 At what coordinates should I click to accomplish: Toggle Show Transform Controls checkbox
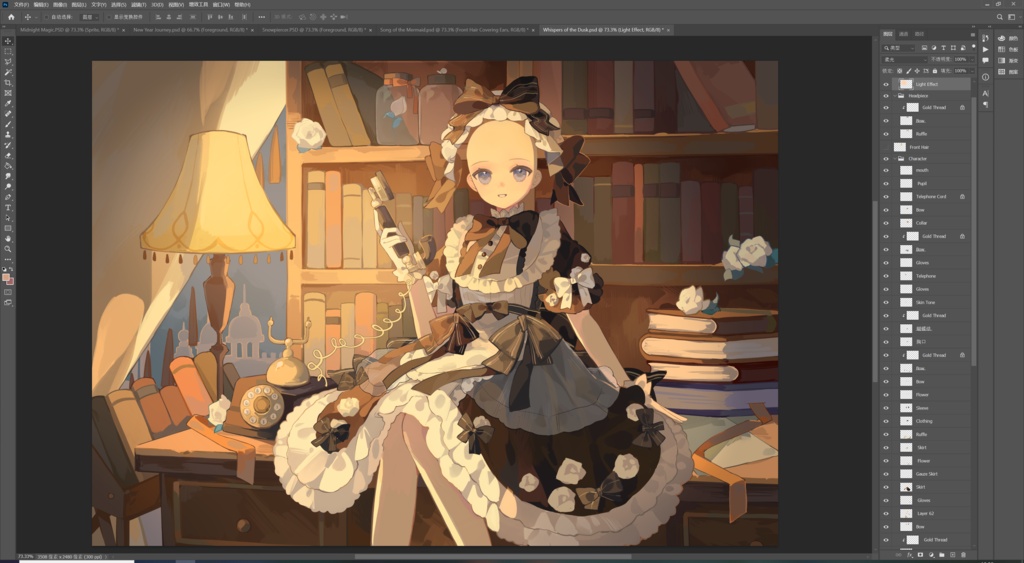point(110,17)
